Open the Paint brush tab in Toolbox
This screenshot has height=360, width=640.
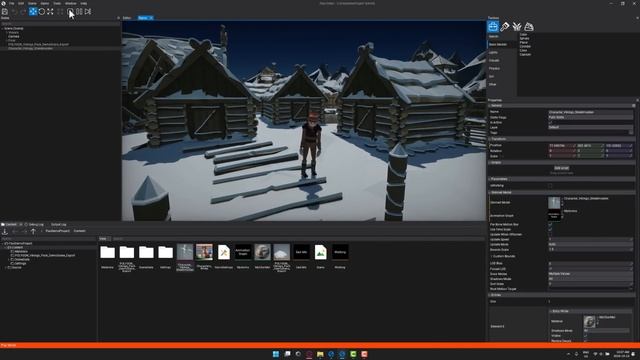tap(505, 27)
